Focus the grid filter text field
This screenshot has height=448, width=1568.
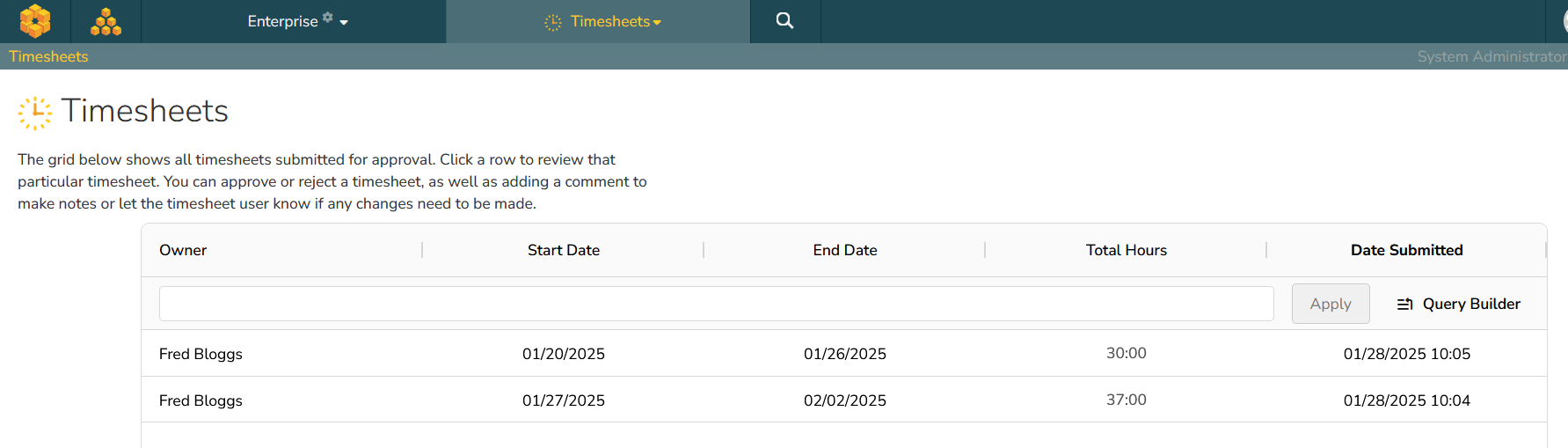pos(716,304)
